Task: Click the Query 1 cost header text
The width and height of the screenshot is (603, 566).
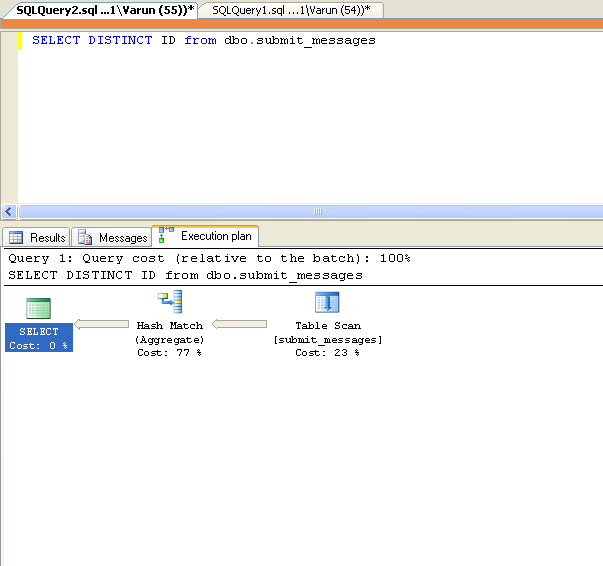Action: point(209,258)
